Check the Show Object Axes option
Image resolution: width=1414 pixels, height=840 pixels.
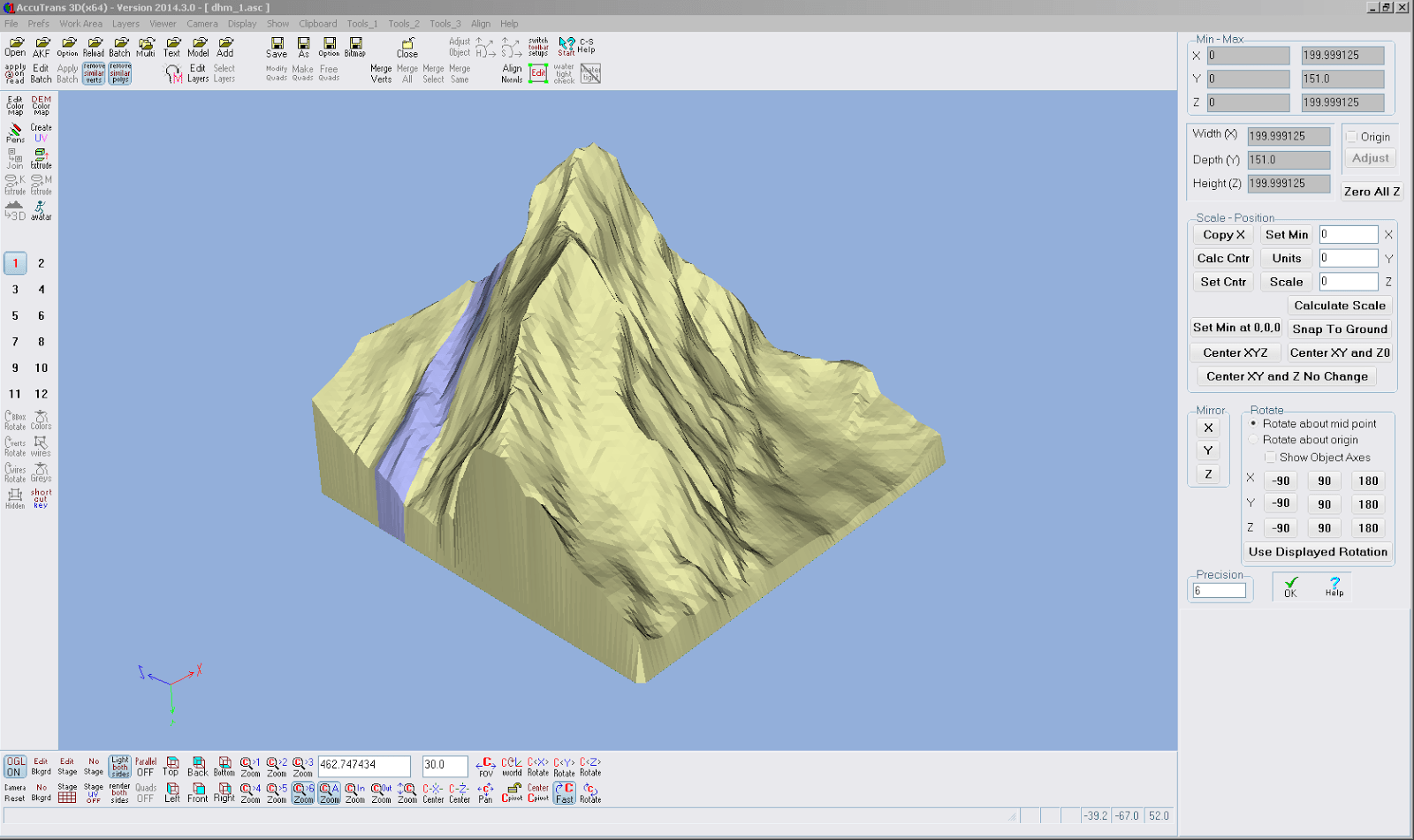pos(1271,458)
